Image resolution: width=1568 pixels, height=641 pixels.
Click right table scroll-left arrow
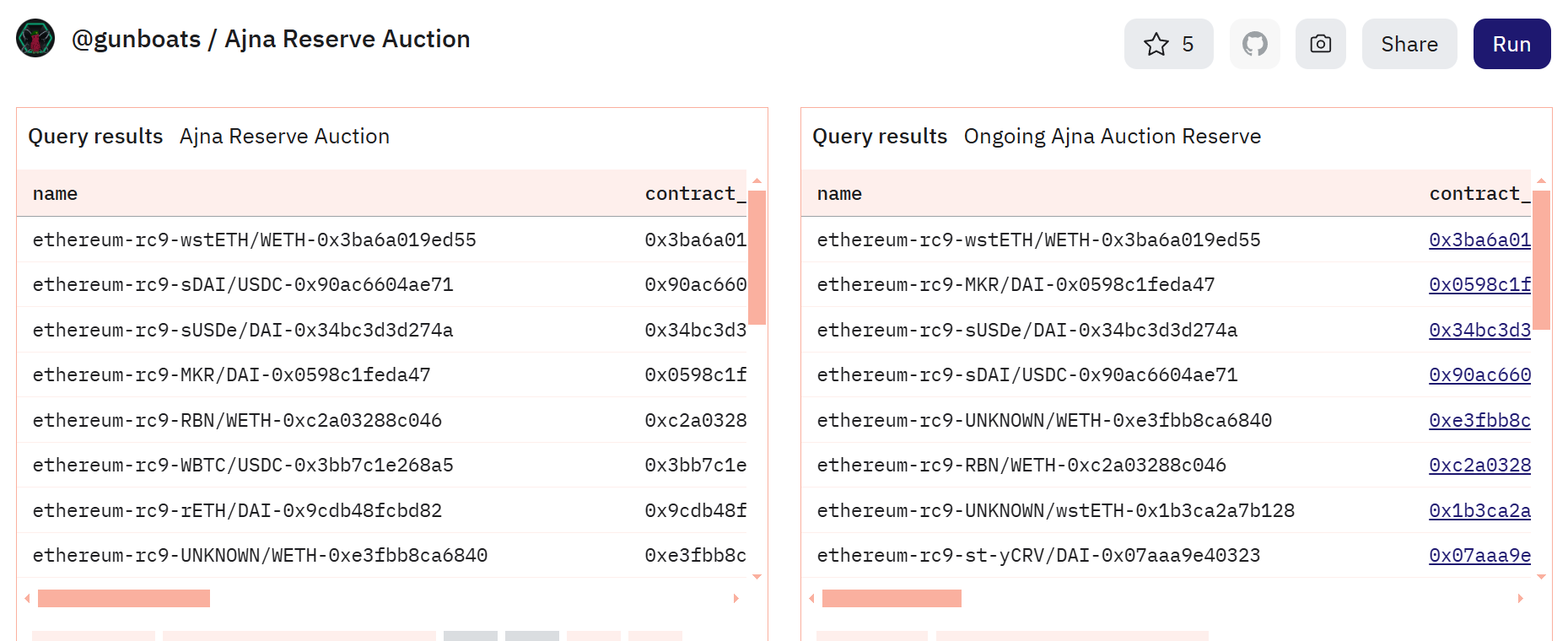811,598
